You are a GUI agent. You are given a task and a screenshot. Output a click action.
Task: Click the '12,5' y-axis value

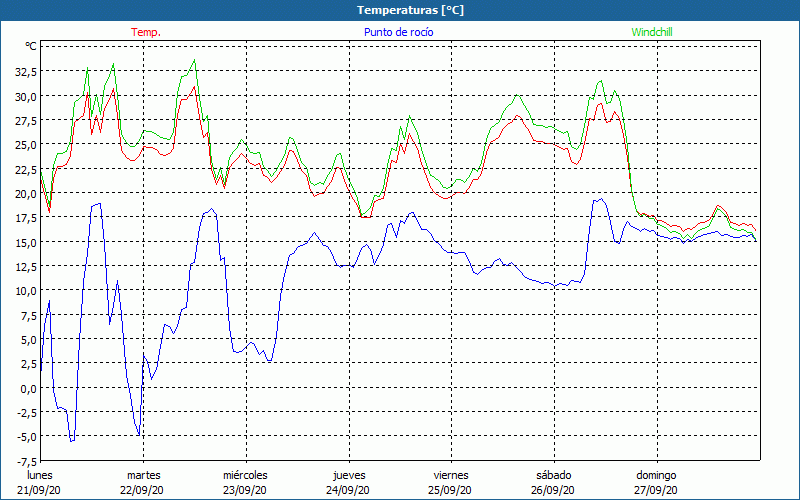pyautogui.click(x=26, y=267)
